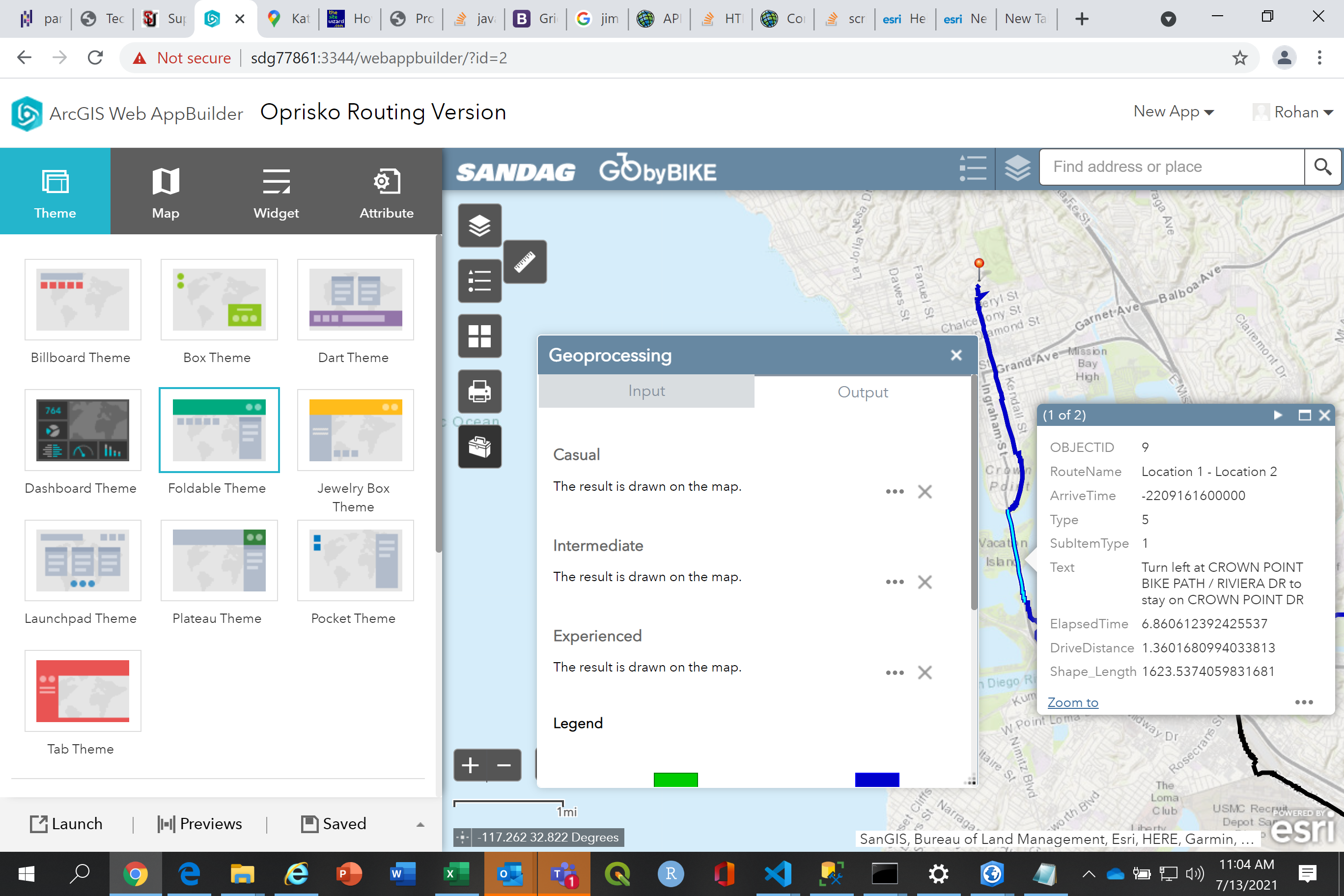Image resolution: width=1344 pixels, height=896 pixels.
Task: Switch to the Geoprocessing Input tab
Action: point(646,391)
